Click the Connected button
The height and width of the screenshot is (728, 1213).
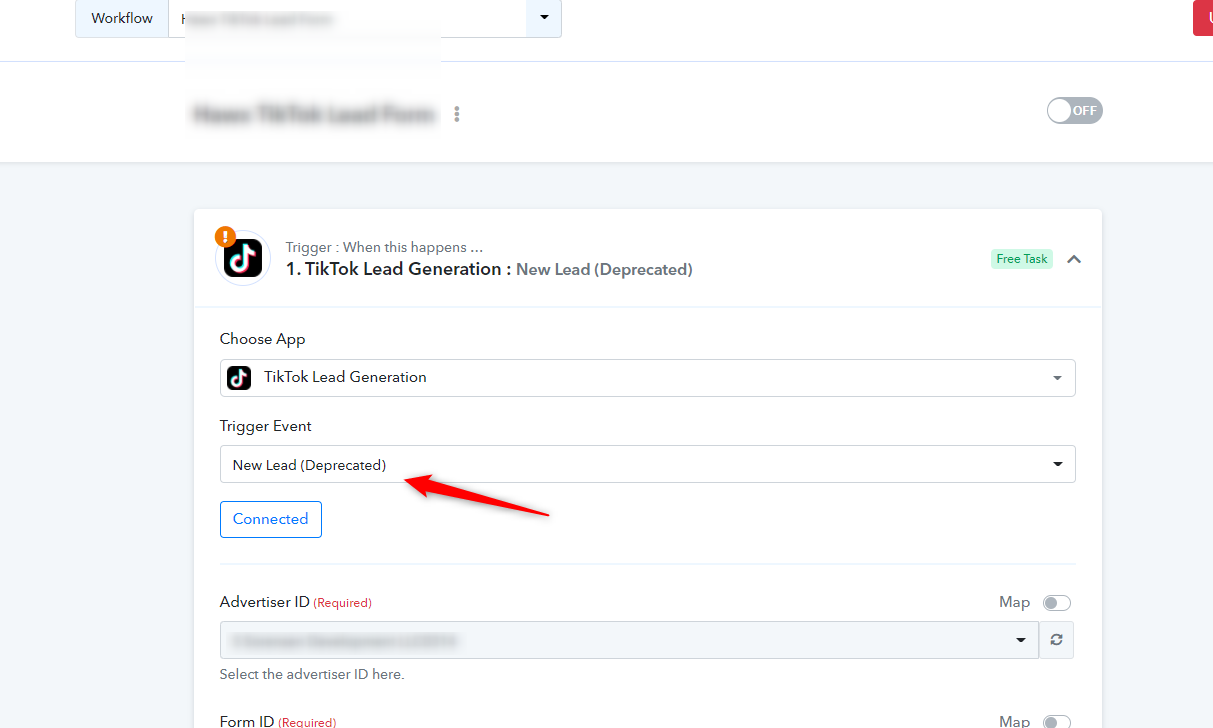tap(271, 519)
